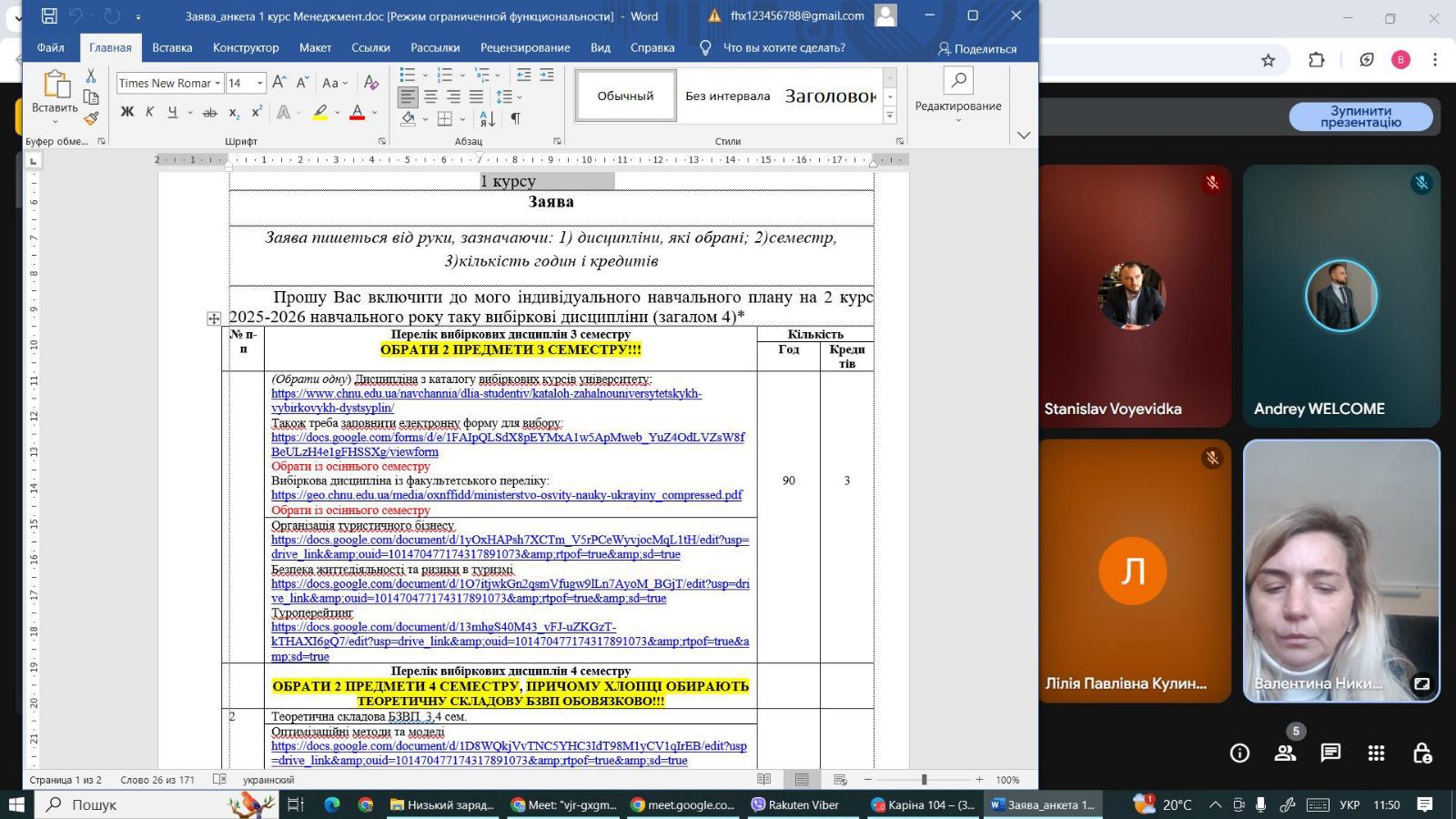Image resolution: width=1456 pixels, height=819 pixels.
Task: Toggle bold formatting with the Ж button
Action: tap(127, 112)
